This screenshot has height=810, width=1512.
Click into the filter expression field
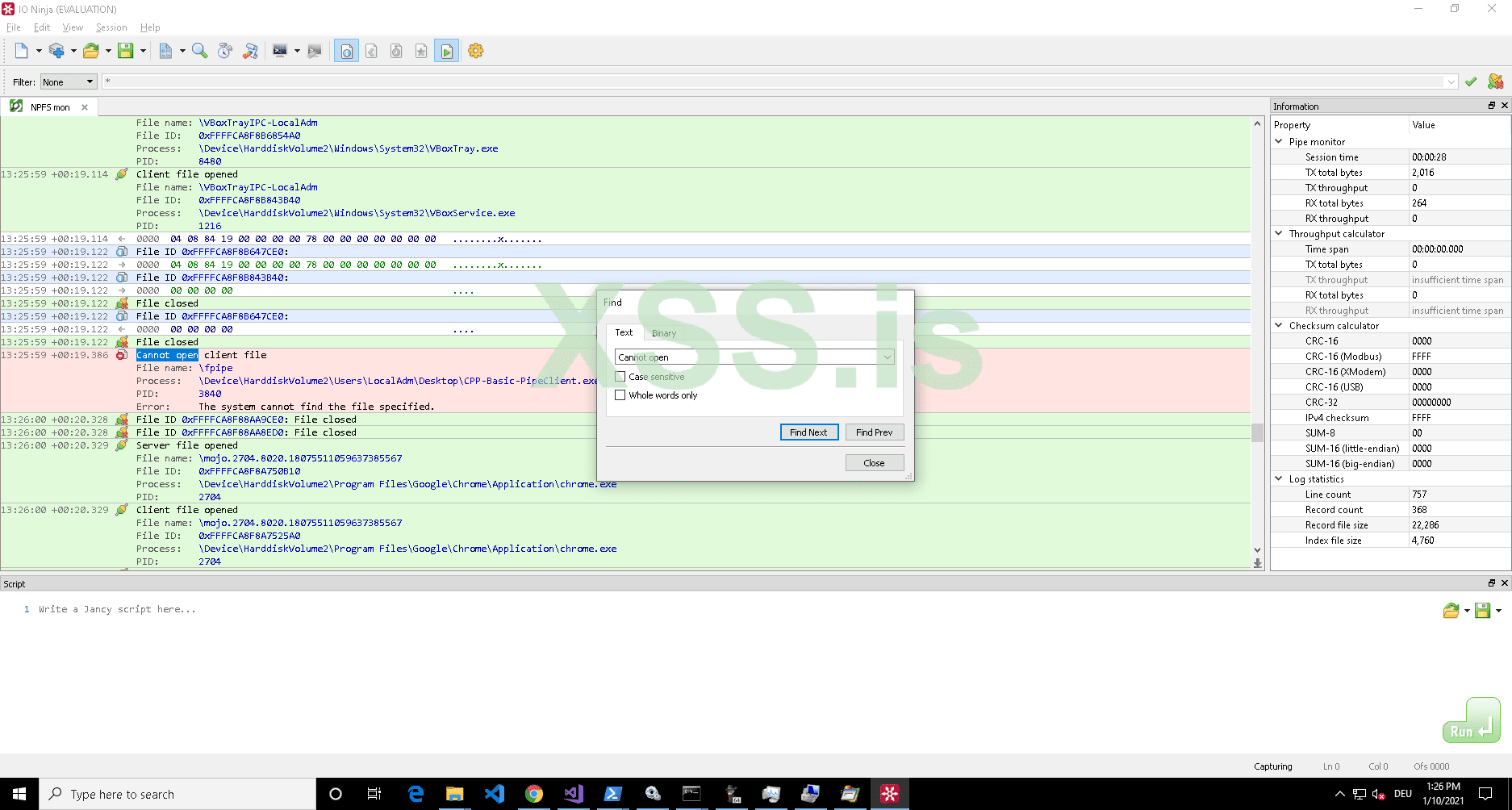[x=779, y=81]
